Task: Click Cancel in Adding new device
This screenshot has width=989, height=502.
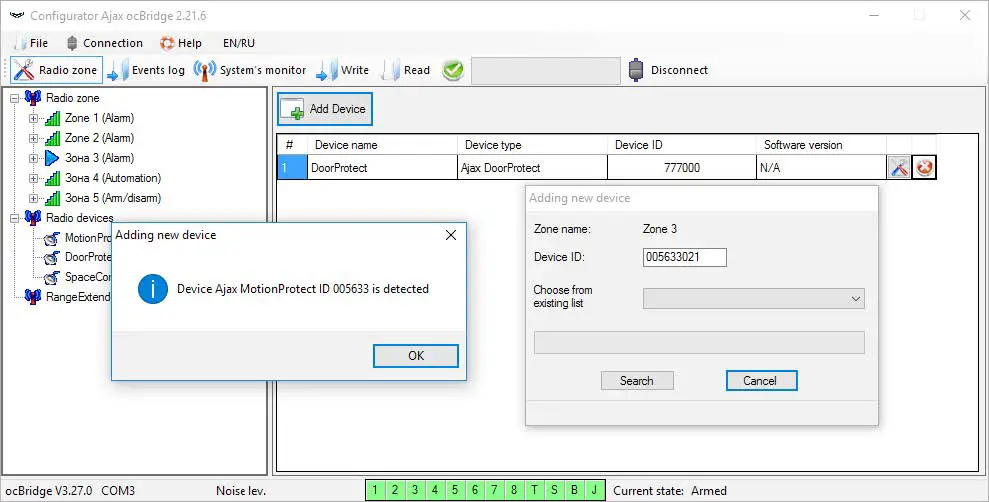Action: point(761,381)
